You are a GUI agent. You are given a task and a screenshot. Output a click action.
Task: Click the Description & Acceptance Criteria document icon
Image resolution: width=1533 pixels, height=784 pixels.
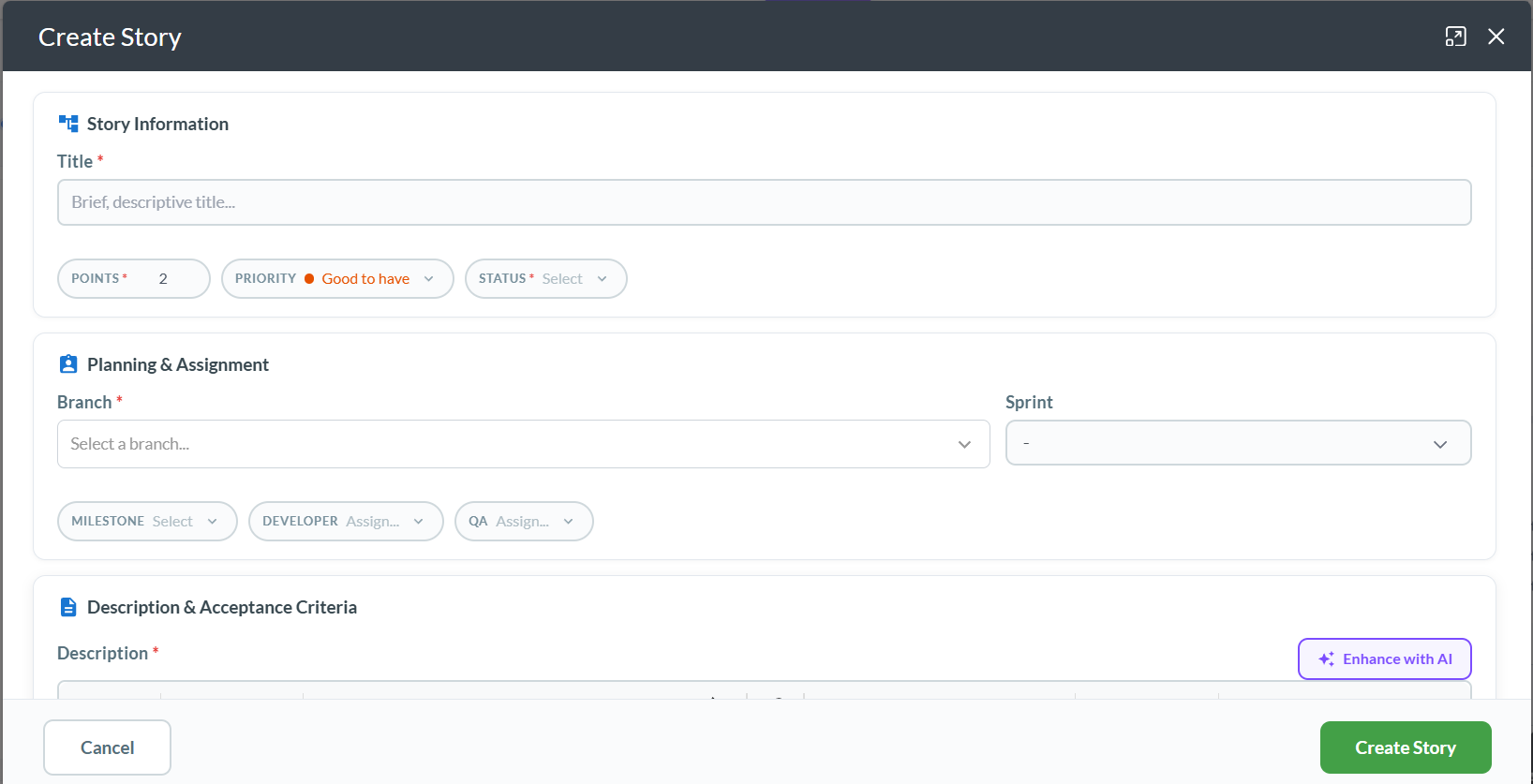(x=68, y=607)
